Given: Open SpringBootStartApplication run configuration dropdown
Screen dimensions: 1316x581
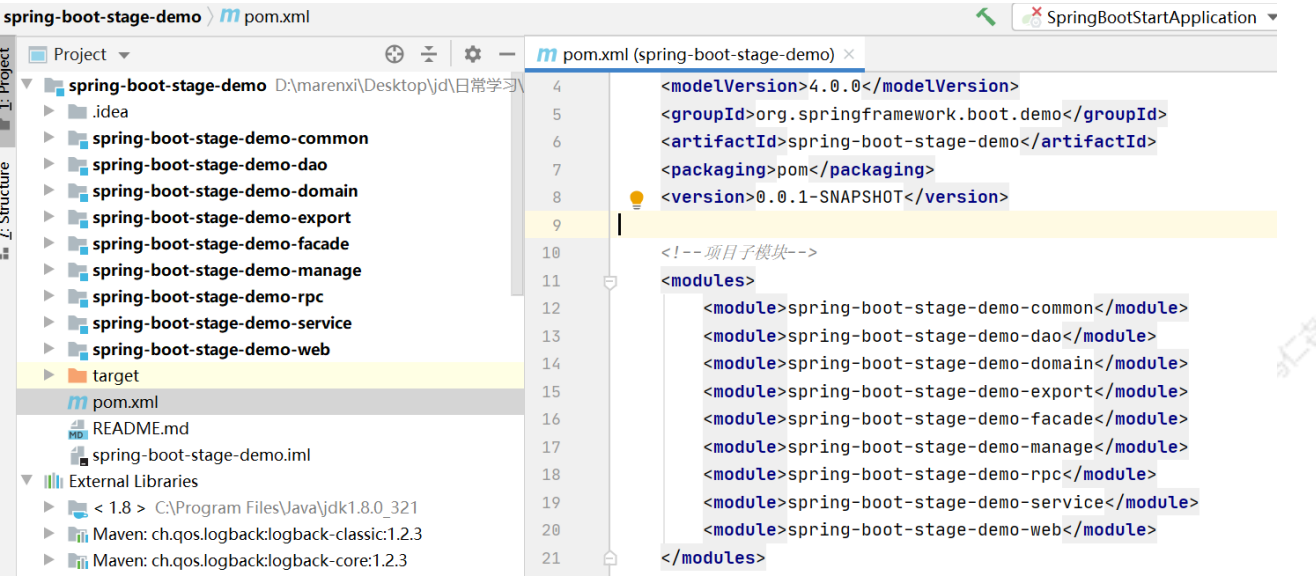Looking at the screenshot, I should [1147, 17].
